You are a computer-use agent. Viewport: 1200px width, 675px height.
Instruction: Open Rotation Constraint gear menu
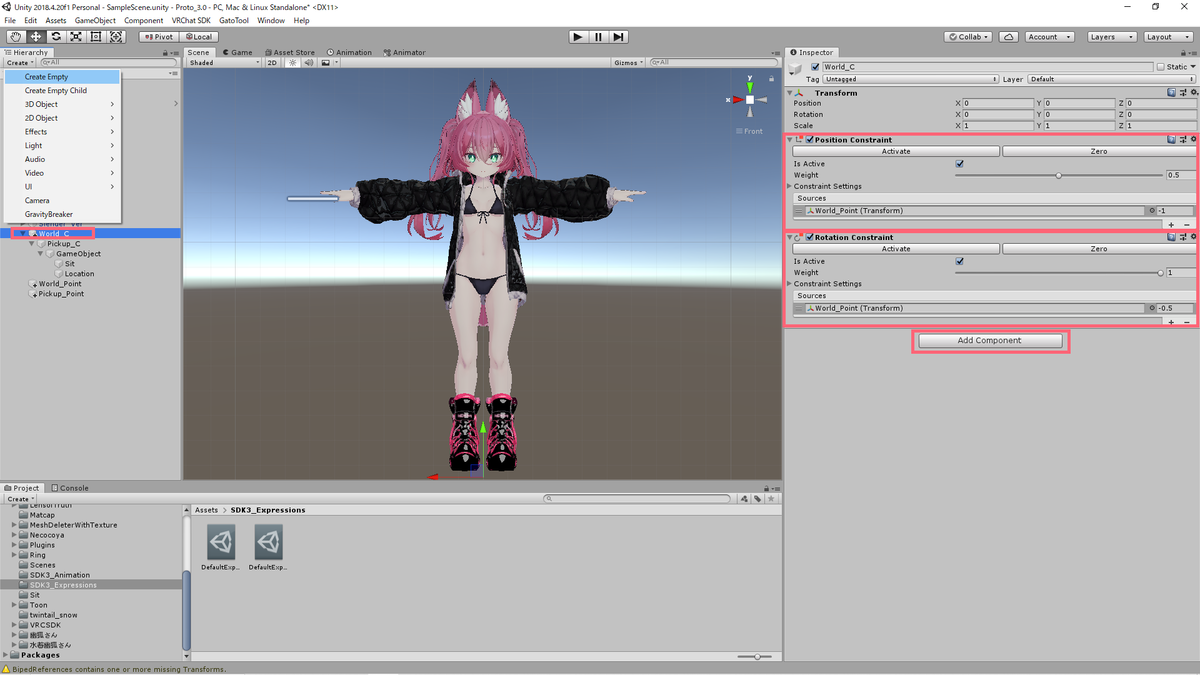pos(1193,237)
